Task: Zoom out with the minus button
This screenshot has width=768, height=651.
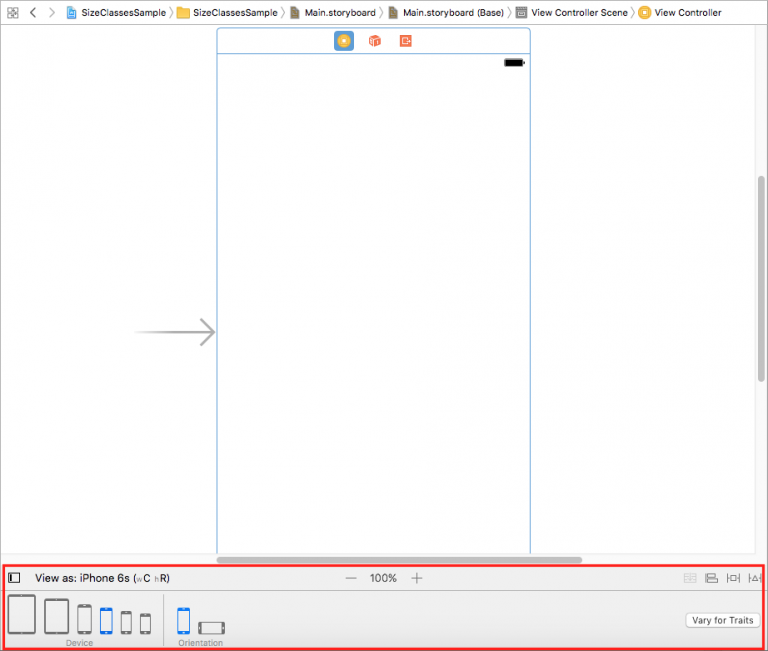Action: 351,578
